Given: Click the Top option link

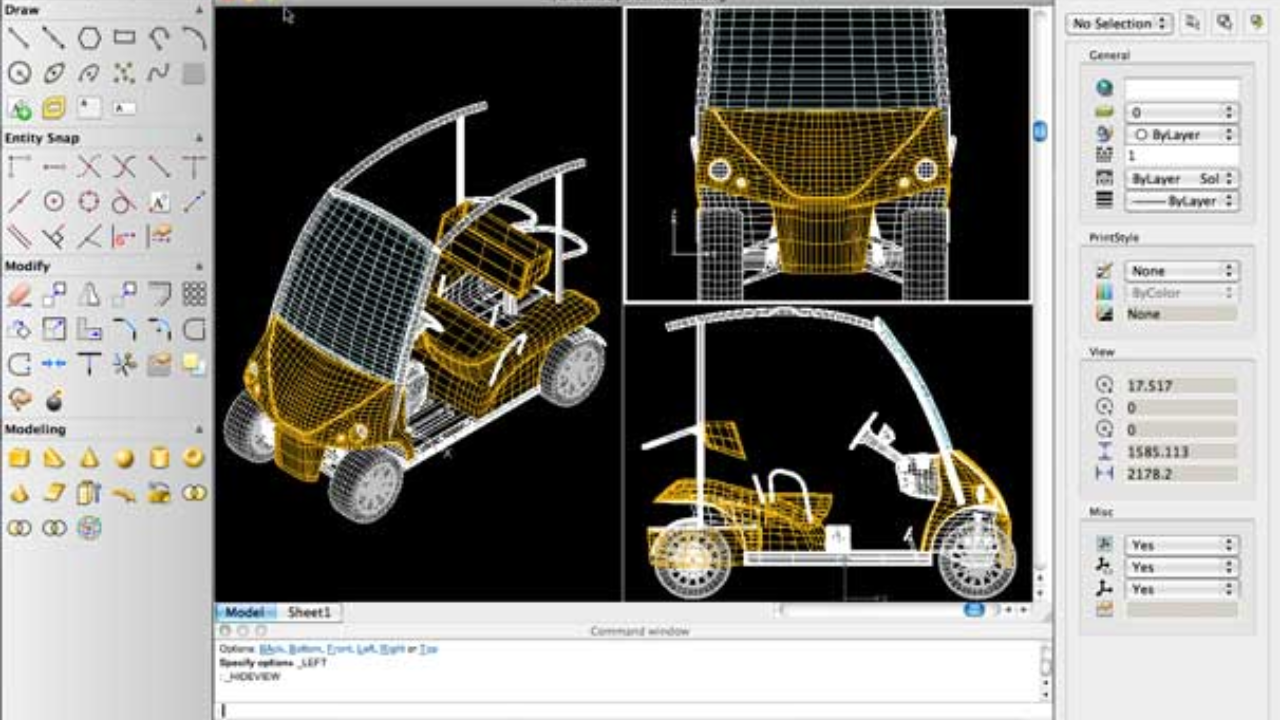Looking at the screenshot, I should click(x=428, y=649).
